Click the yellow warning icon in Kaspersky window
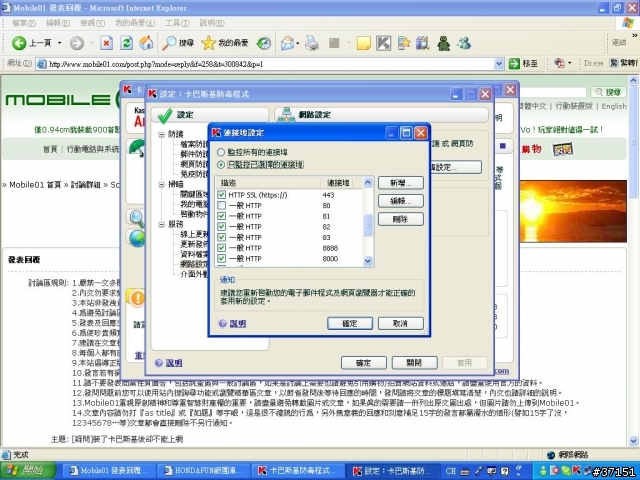 [137, 298]
